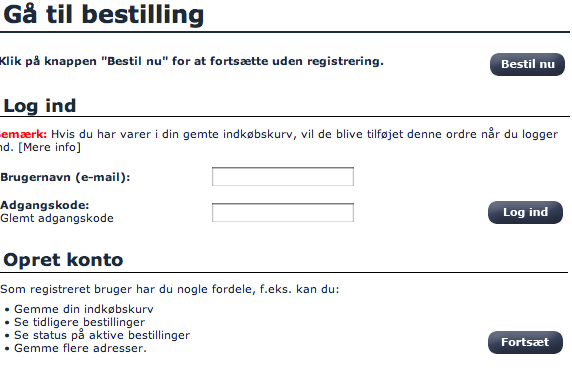
Task: Click the "Brugernavn (e-mail):" label text
Action: [65, 177]
